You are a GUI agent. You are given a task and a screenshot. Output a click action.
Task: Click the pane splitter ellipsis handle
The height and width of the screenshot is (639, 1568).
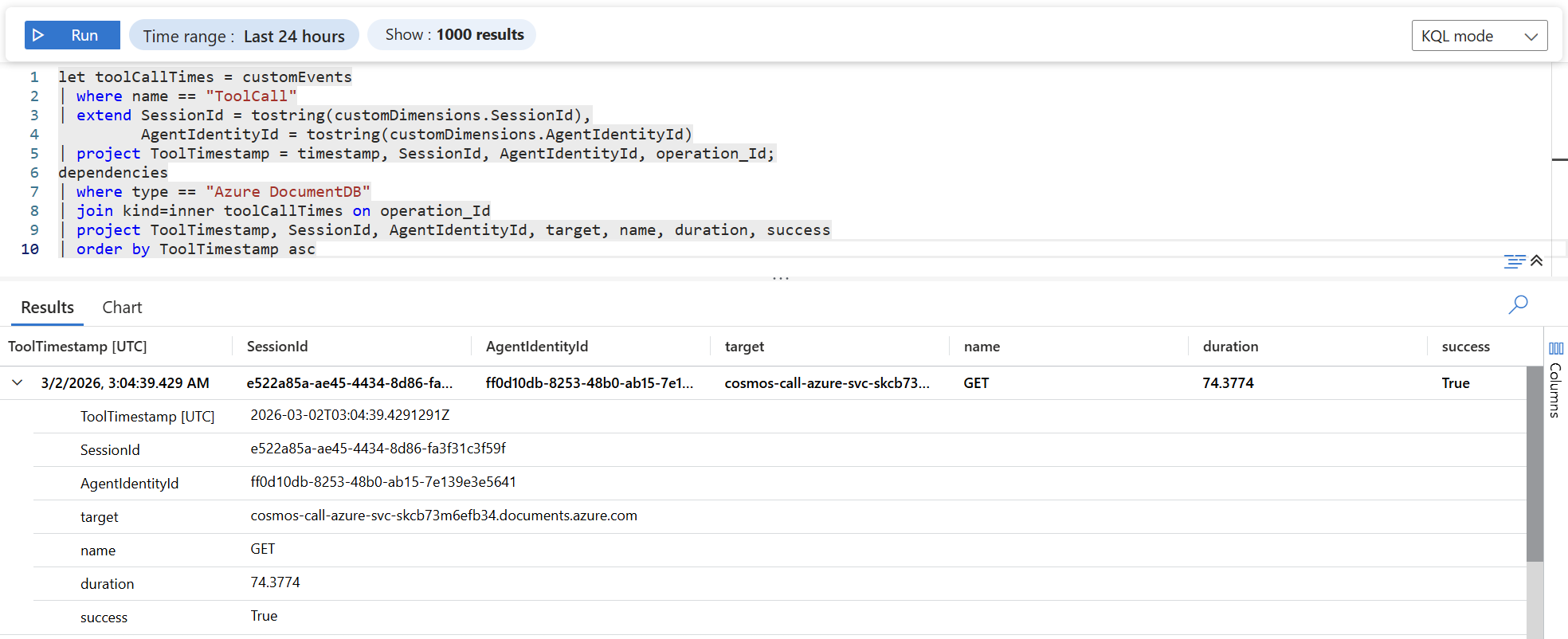(x=781, y=278)
